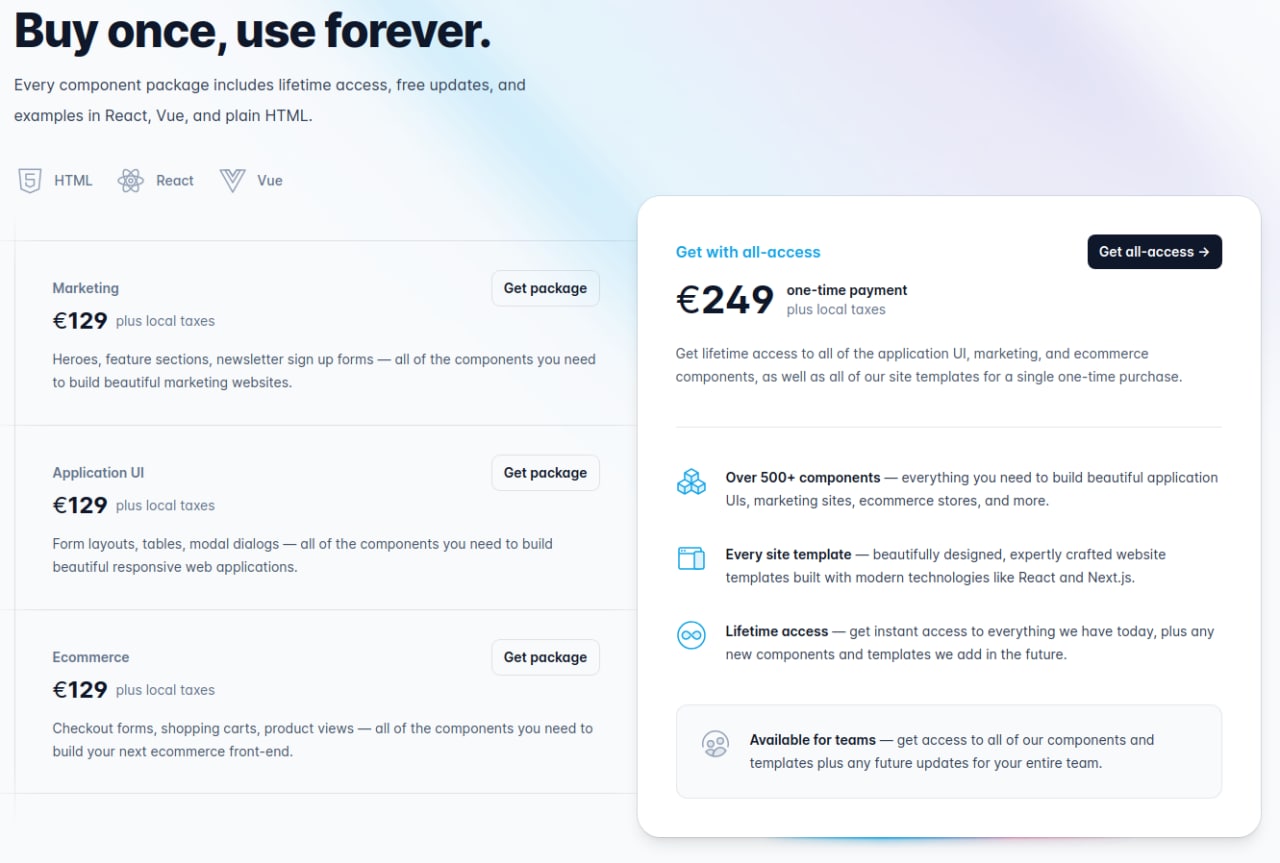
Task: Click the Application UI package title
Action: [98, 473]
